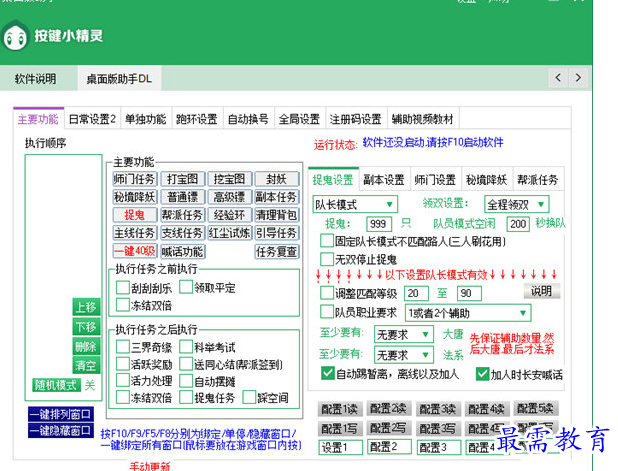This screenshot has width=618, height=471.
Task: Switch to the 桌面版助手DL tab
Action: (119, 79)
